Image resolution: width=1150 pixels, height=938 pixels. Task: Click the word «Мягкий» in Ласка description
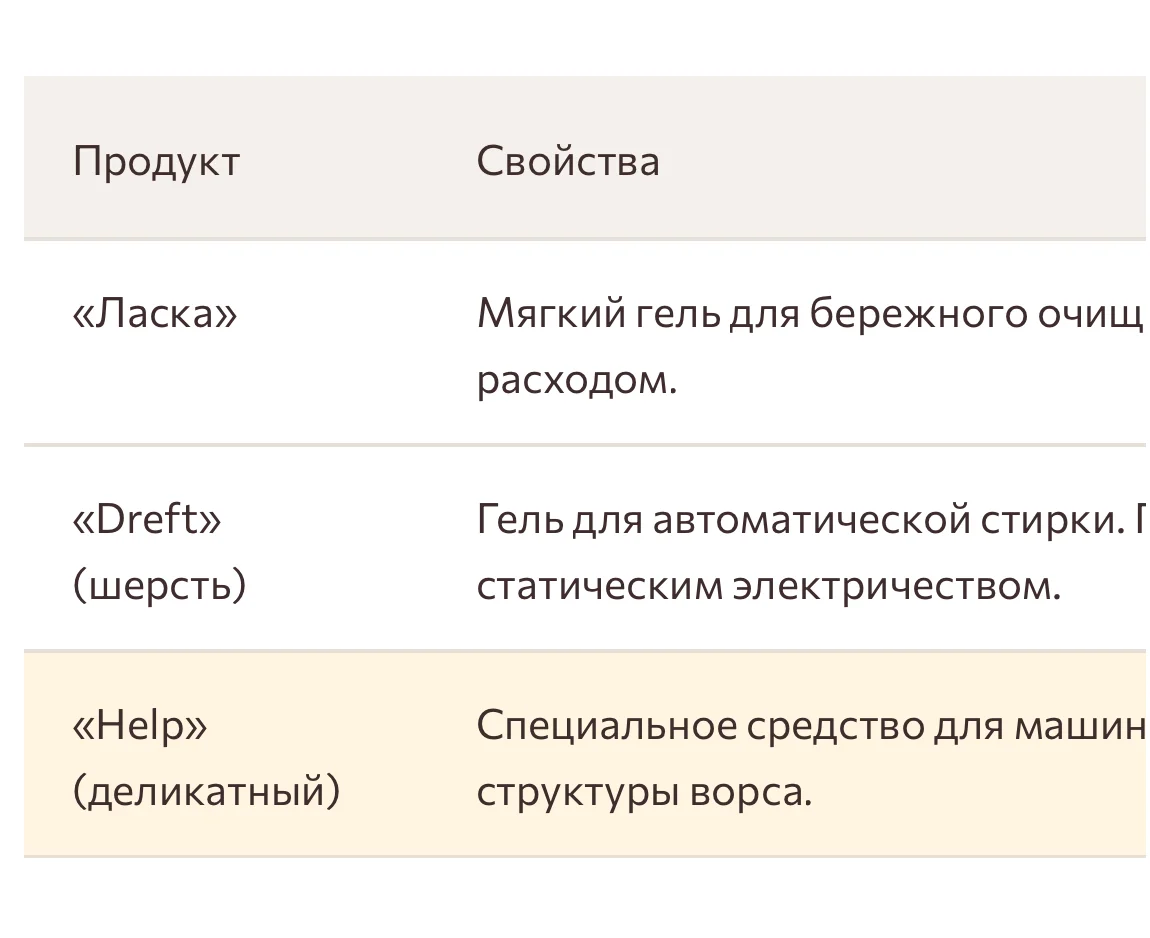click(549, 314)
